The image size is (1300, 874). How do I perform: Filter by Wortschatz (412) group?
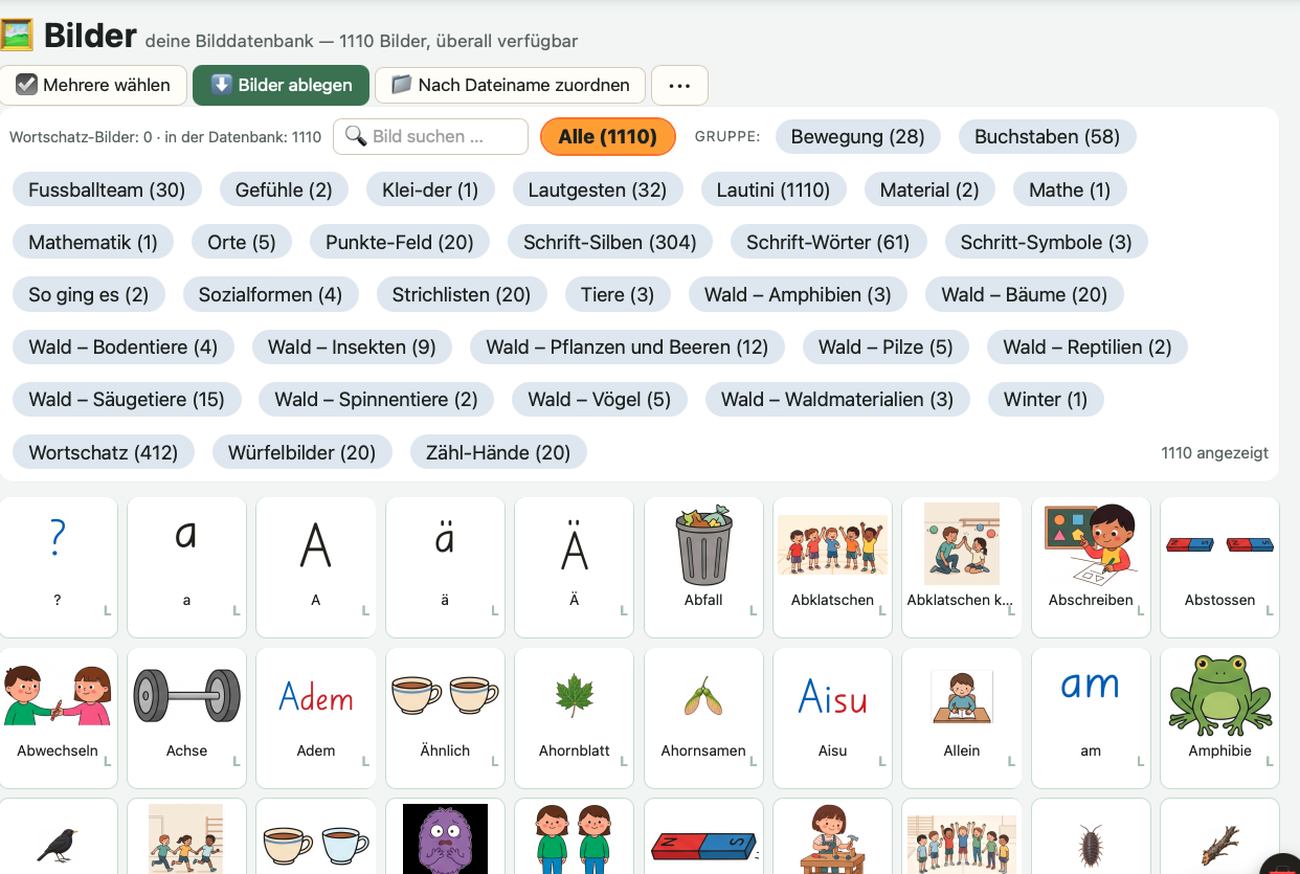pos(103,452)
